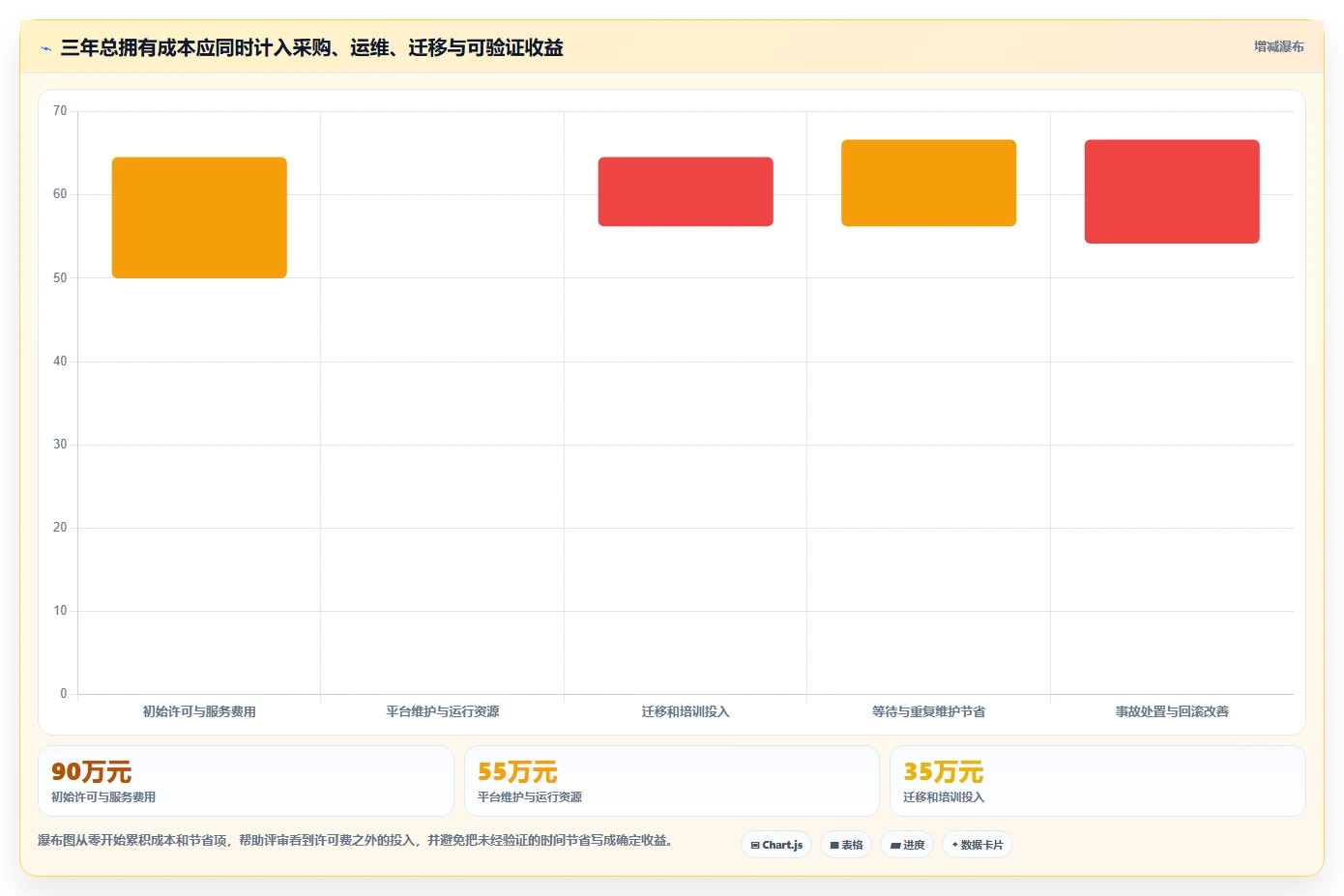The height and width of the screenshot is (896, 1344).
Task: Click the orange bar for 初始许可与服务费用
Action: click(199, 217)
